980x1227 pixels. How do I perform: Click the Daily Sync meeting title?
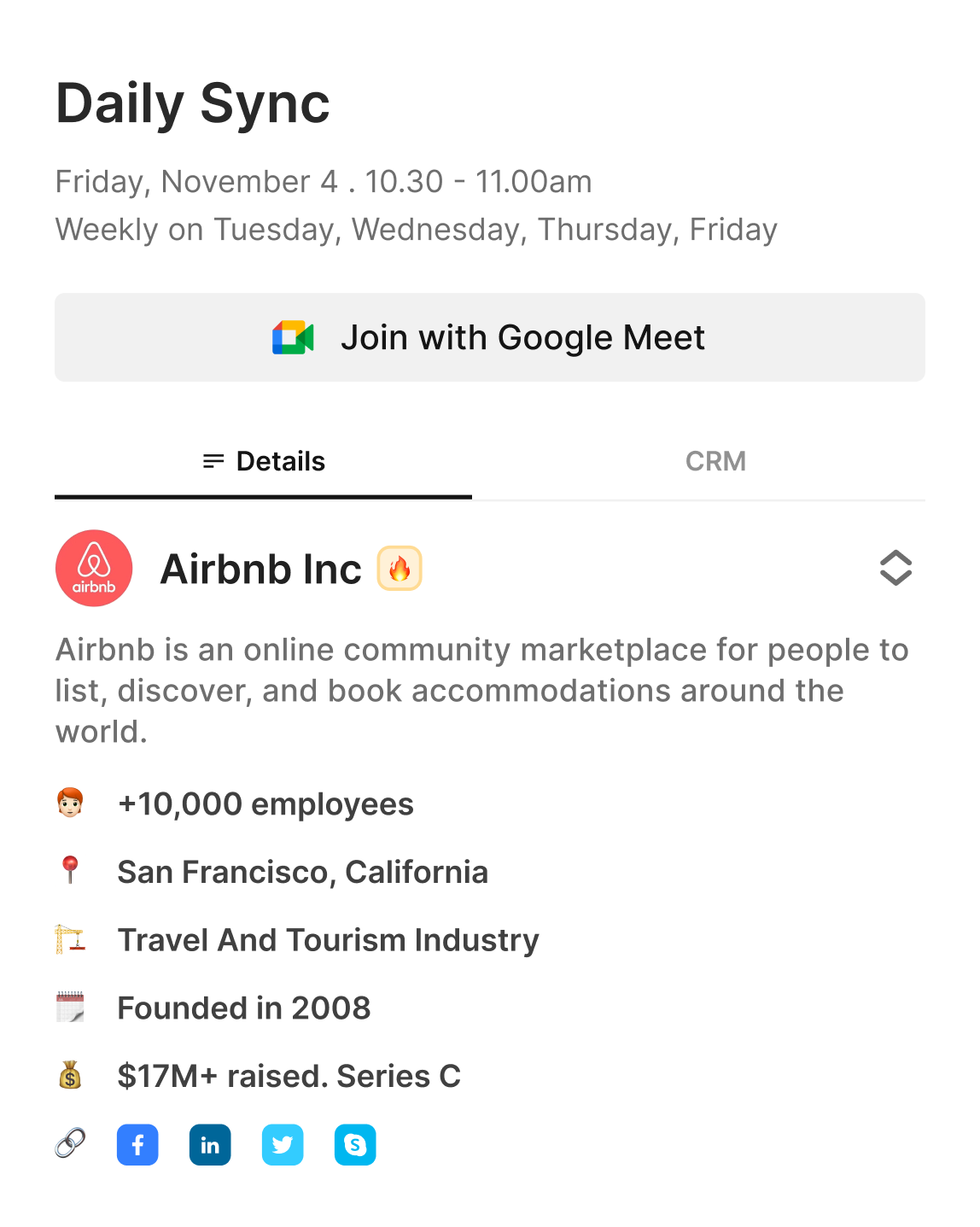point(193,103)
